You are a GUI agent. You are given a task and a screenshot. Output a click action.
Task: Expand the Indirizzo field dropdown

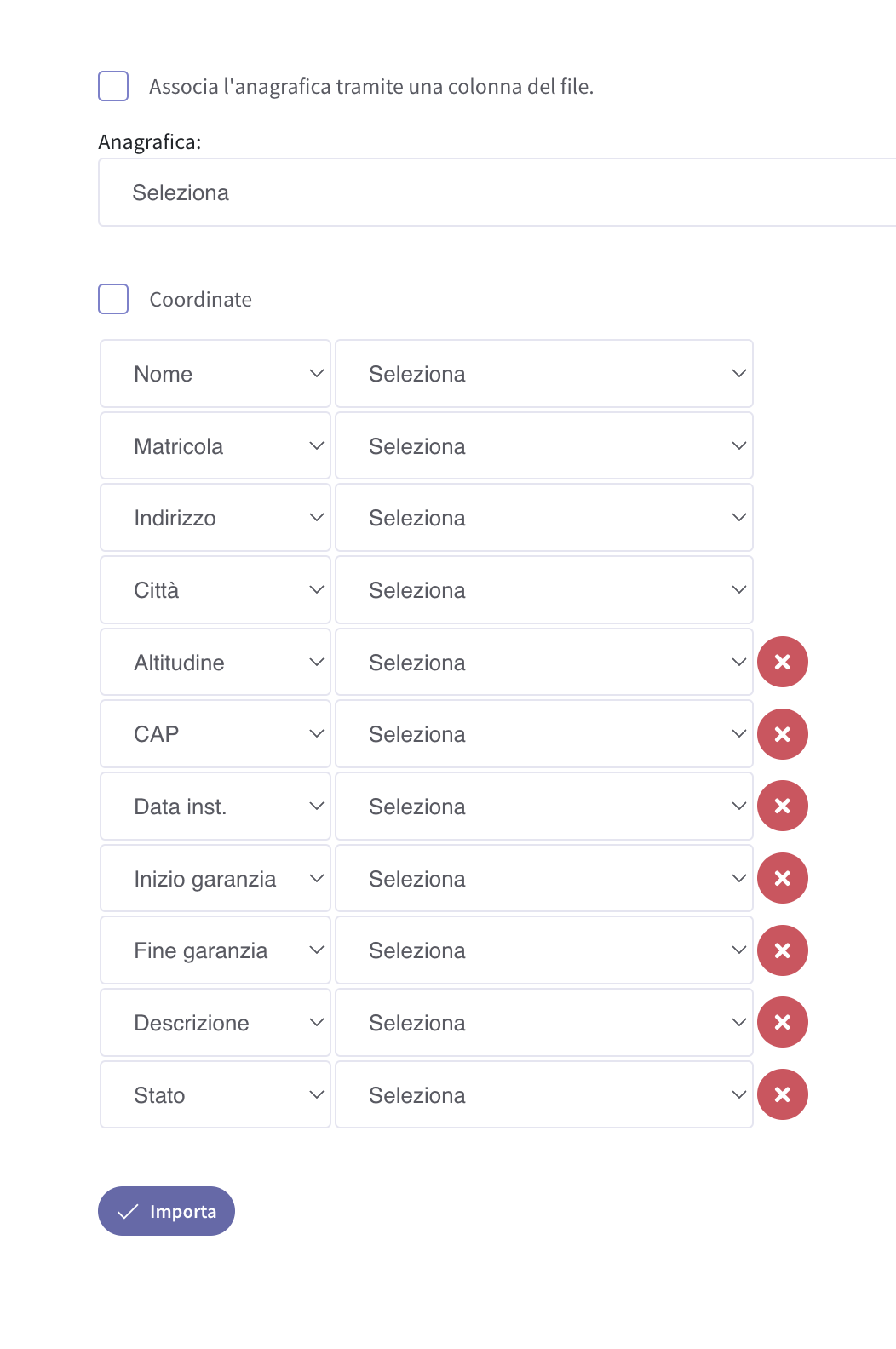(x=215, y=518)
